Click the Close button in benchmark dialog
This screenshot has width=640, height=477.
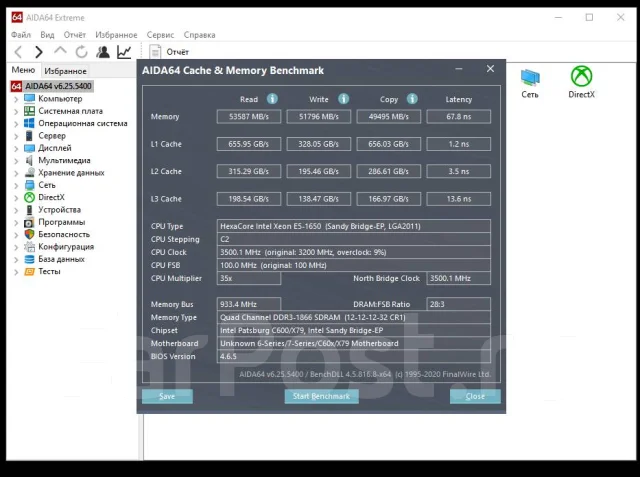[475, 396]
